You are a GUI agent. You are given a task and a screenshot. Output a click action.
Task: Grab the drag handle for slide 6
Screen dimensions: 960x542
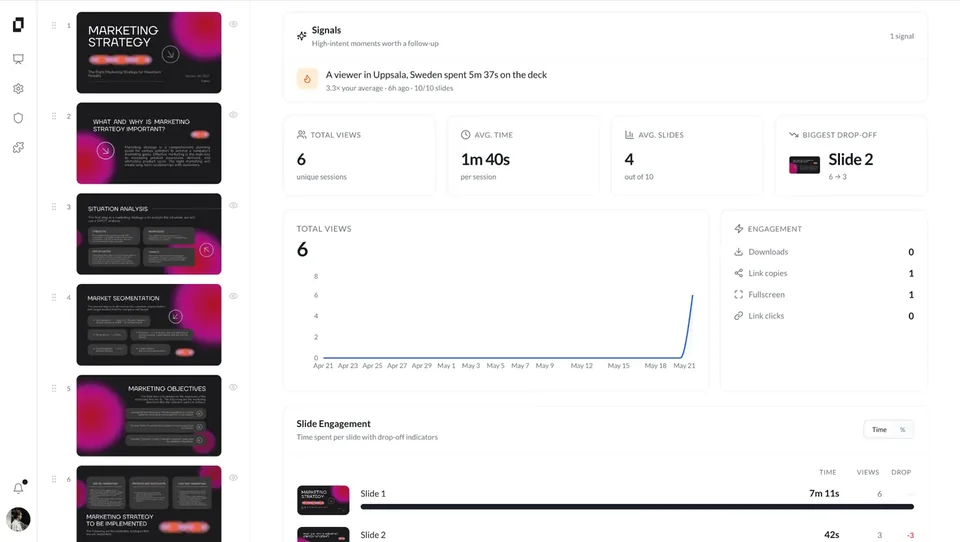[x=54, y=479]
